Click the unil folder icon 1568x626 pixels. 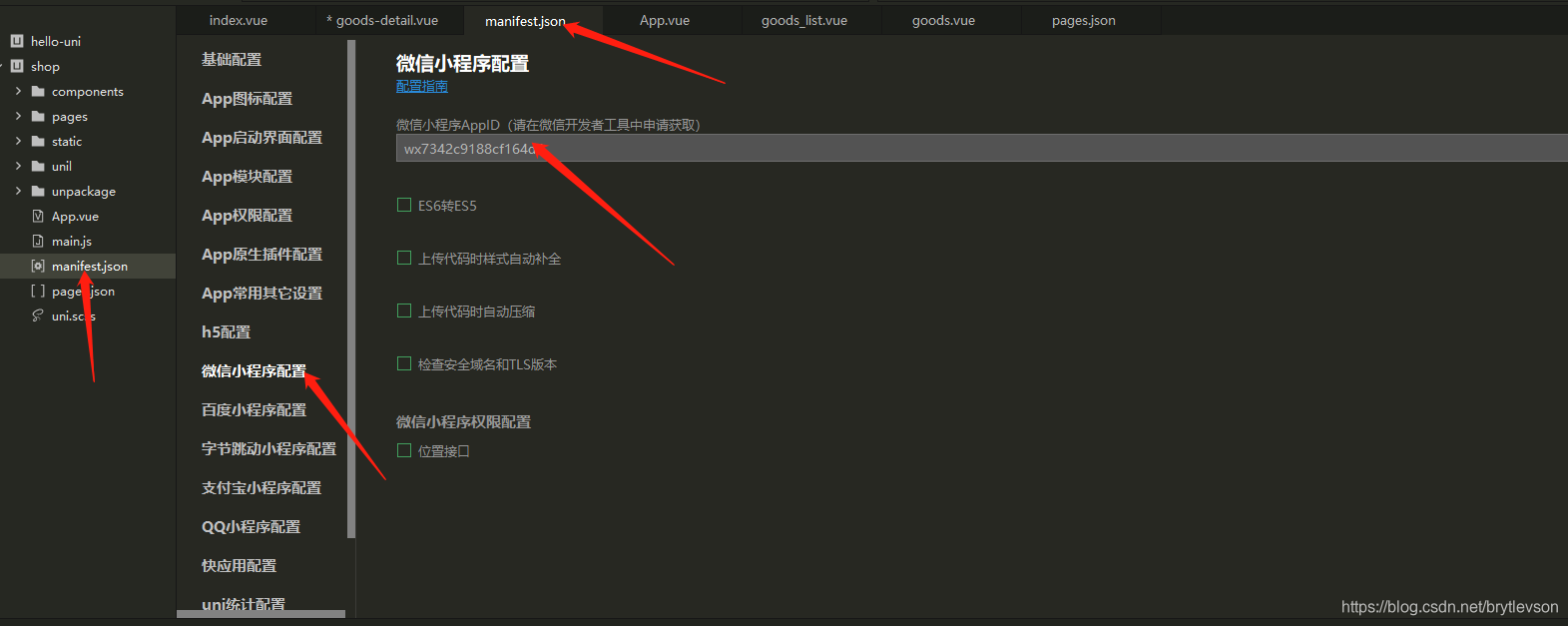click(x=38, y=166)
